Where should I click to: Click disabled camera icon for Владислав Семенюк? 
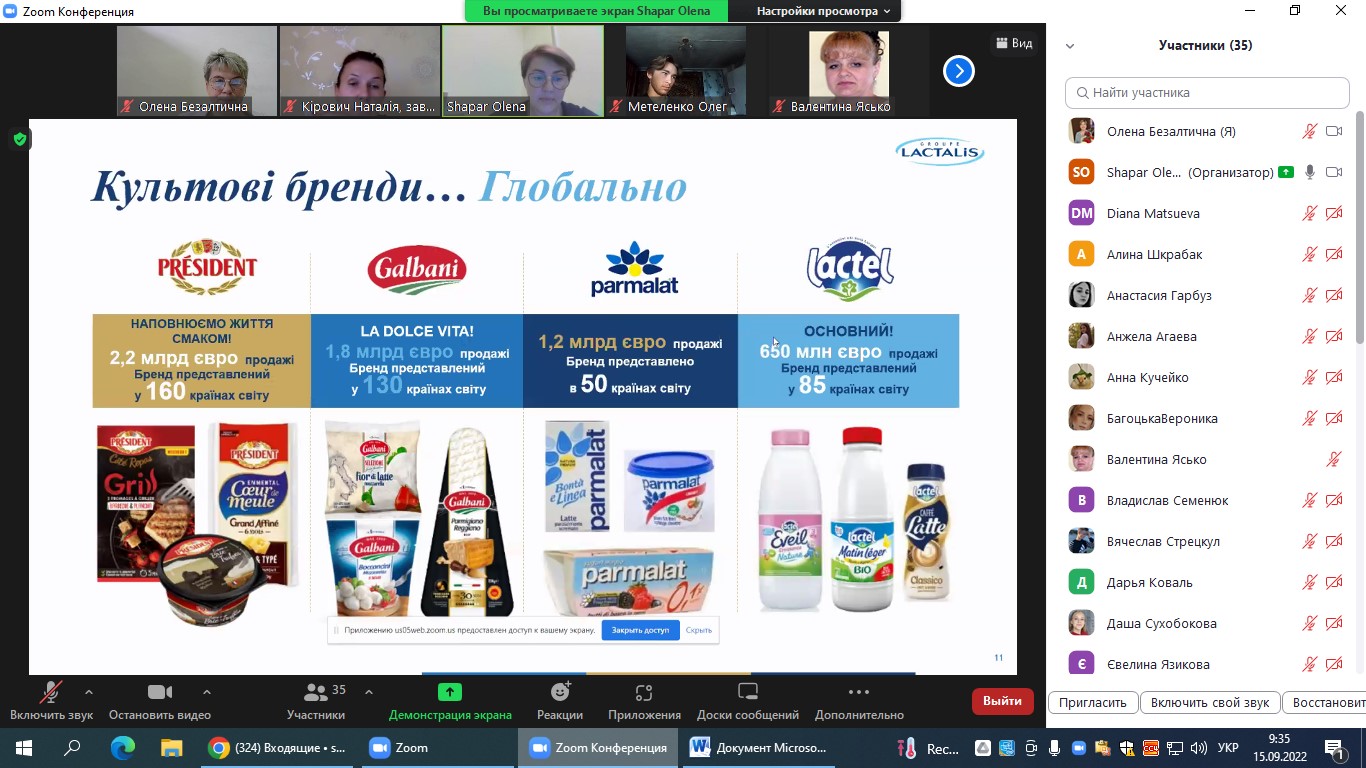[1333, 500]
